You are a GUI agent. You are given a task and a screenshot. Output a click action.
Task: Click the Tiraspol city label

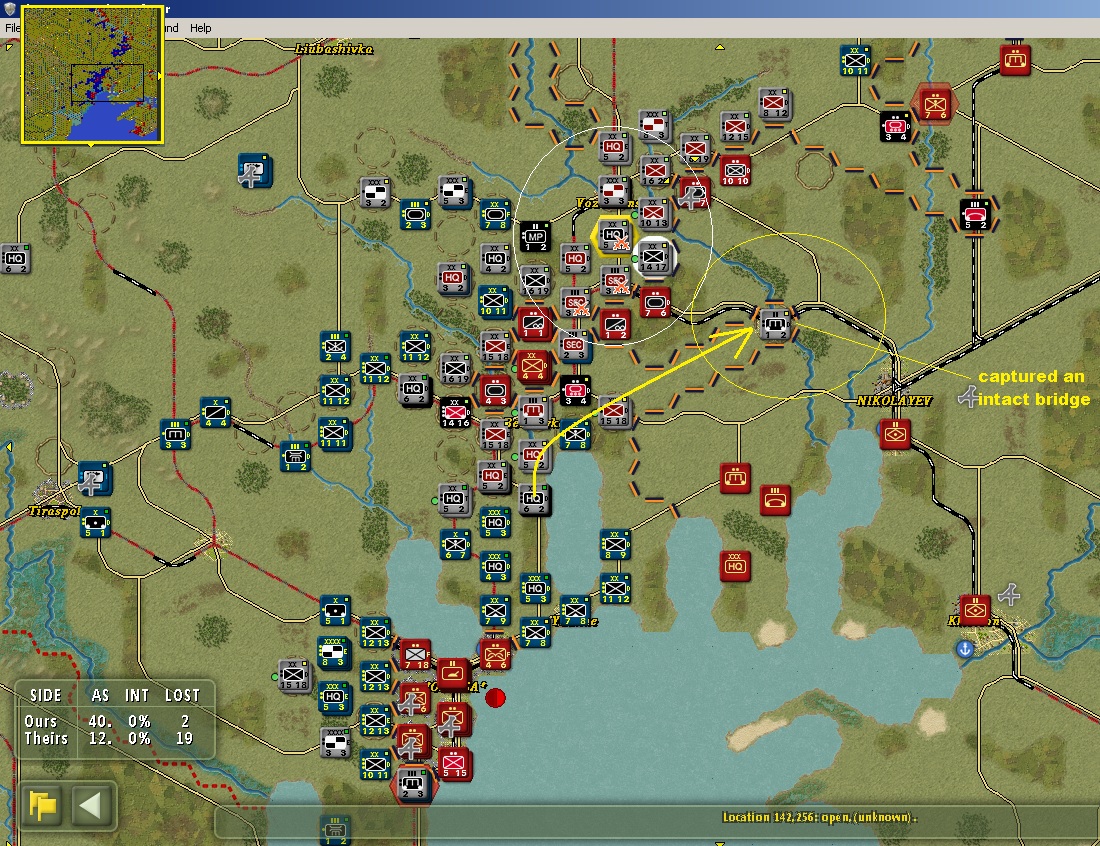click(x=55, y=511)
